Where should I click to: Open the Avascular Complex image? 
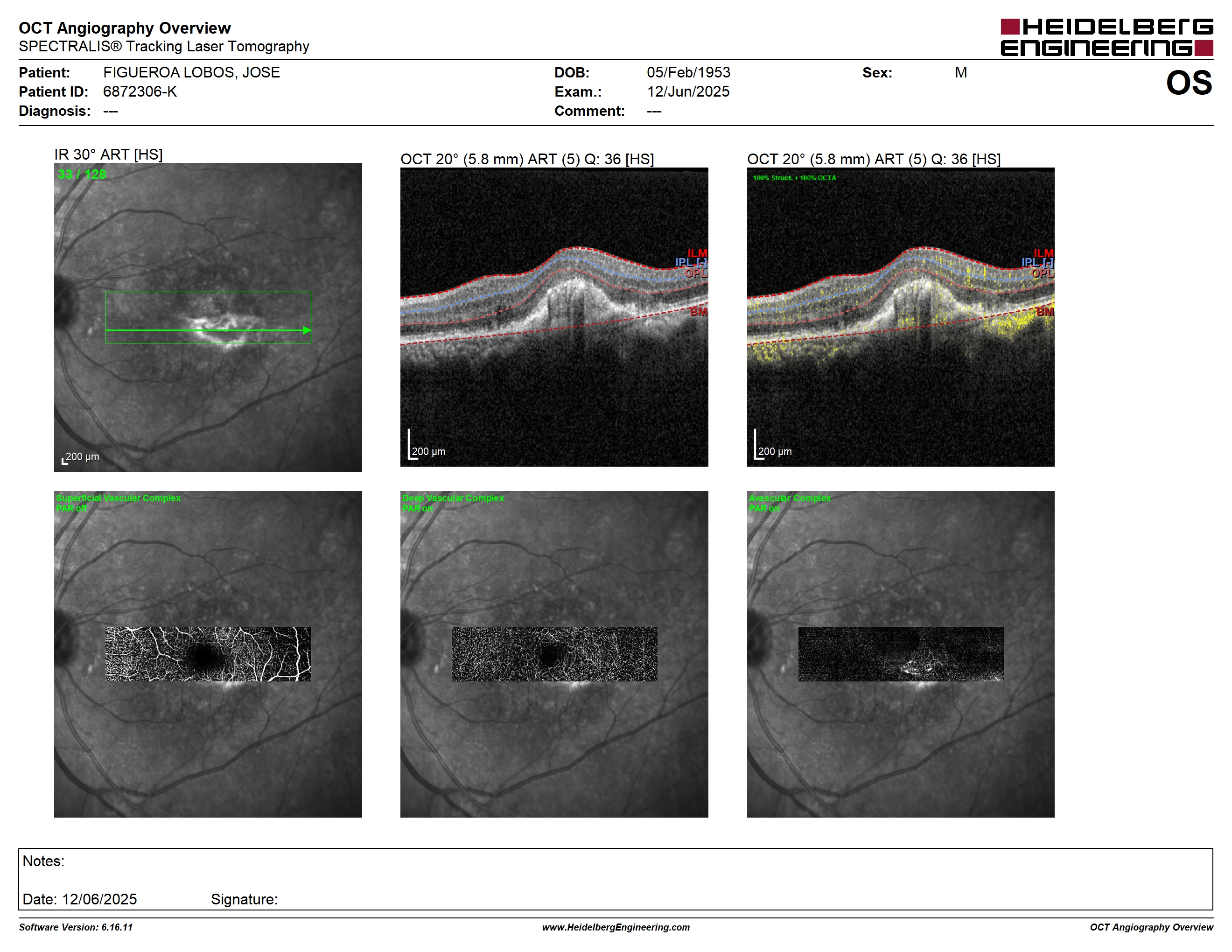pyautogui.click(x=900, y=654)
